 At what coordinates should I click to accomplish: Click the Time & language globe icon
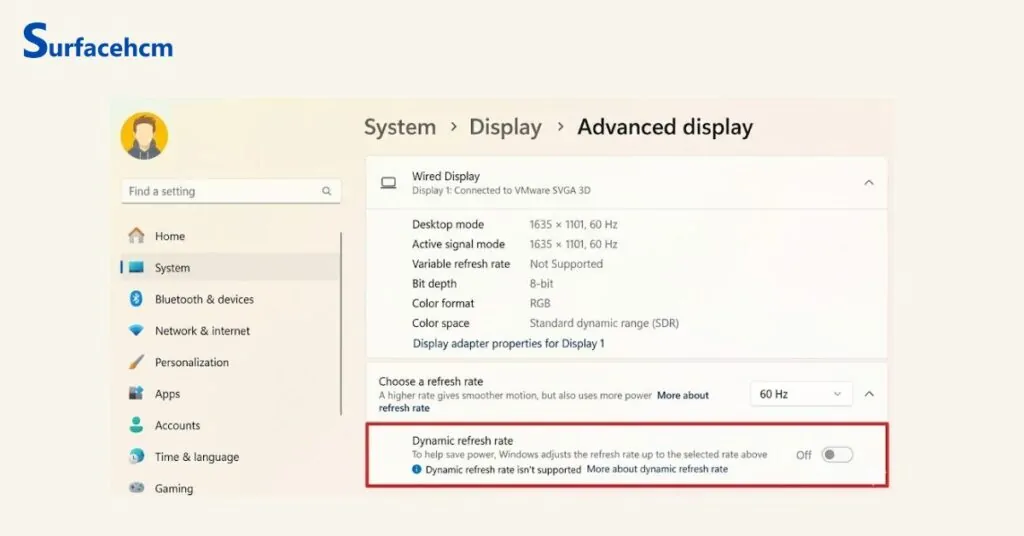[136, 456]
